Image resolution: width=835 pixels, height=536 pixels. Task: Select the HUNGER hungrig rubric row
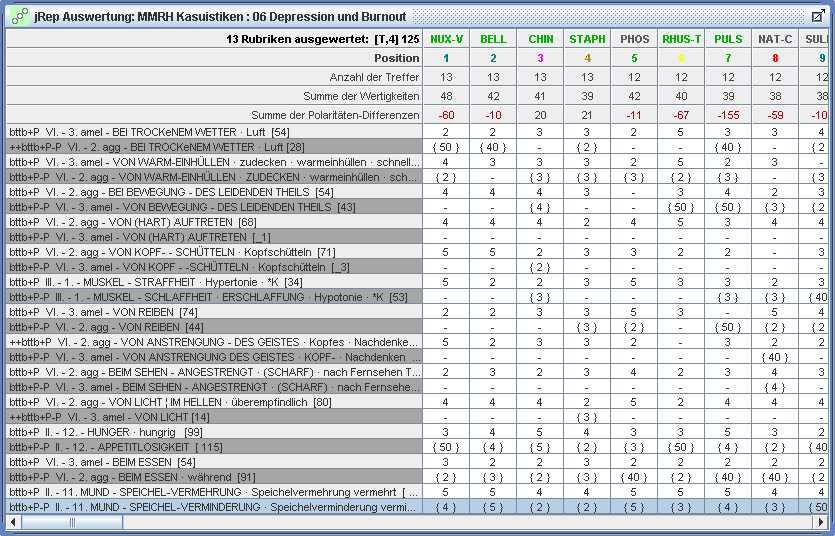[x=214, y=432]
